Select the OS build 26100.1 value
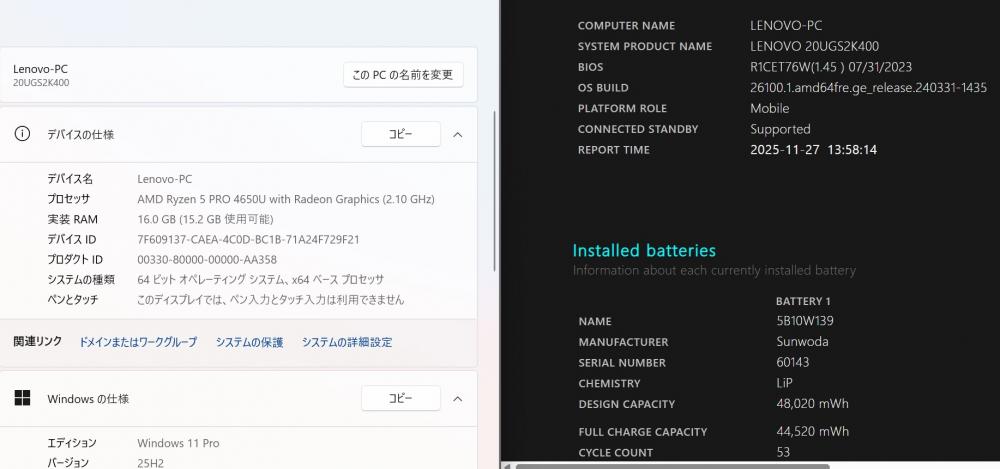 (x=868, y=87)
